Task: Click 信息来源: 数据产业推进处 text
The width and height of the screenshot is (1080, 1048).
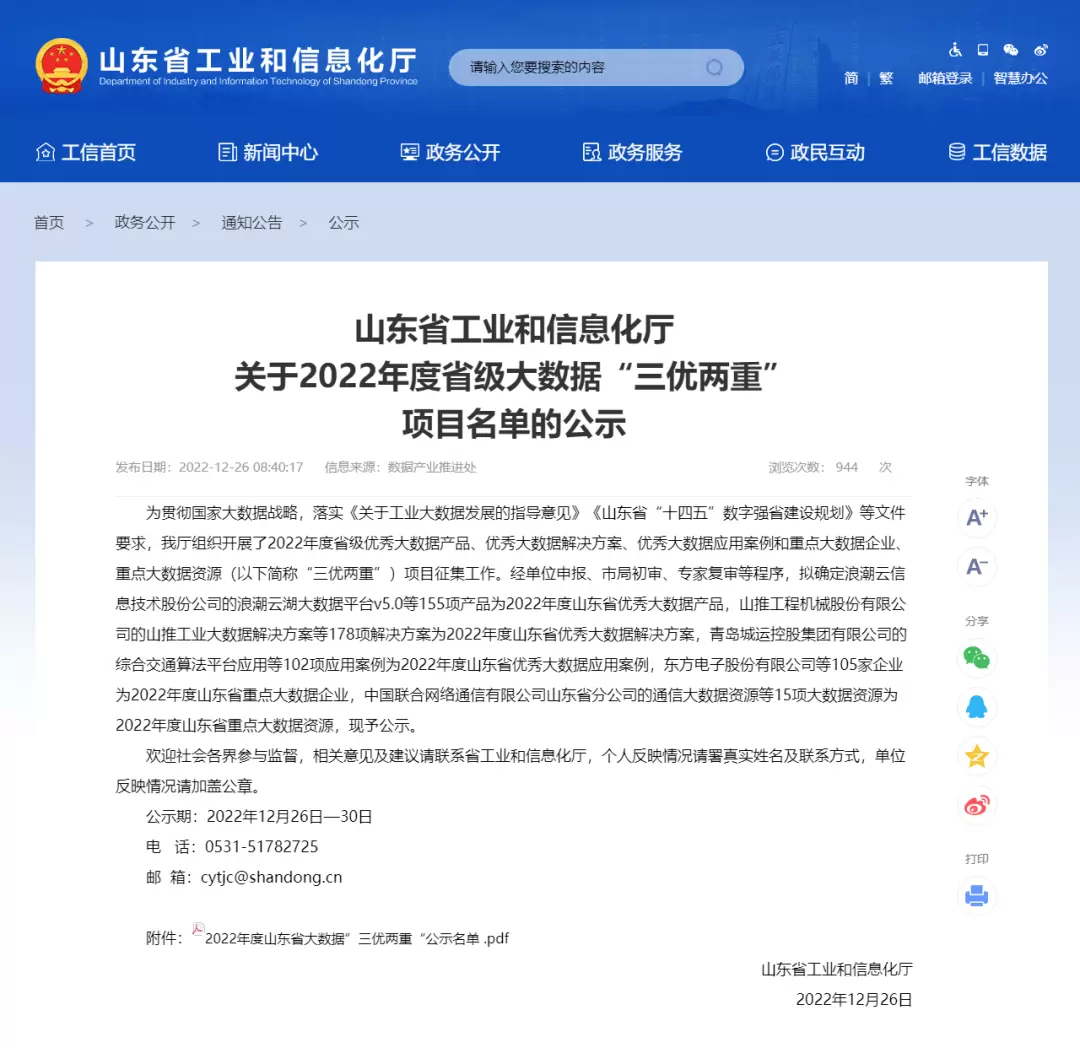Action: click(400, 468)
